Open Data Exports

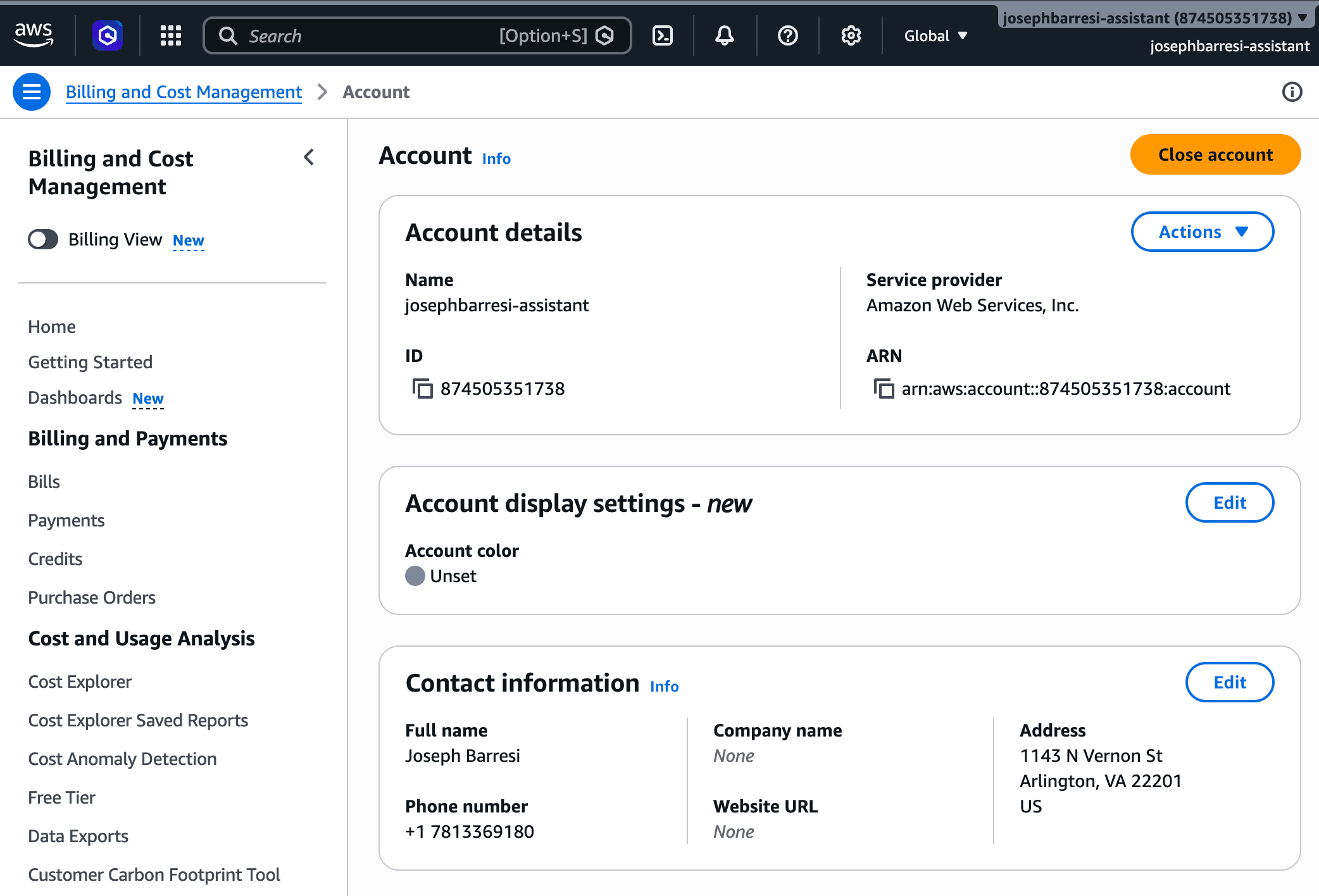(78, 836)
